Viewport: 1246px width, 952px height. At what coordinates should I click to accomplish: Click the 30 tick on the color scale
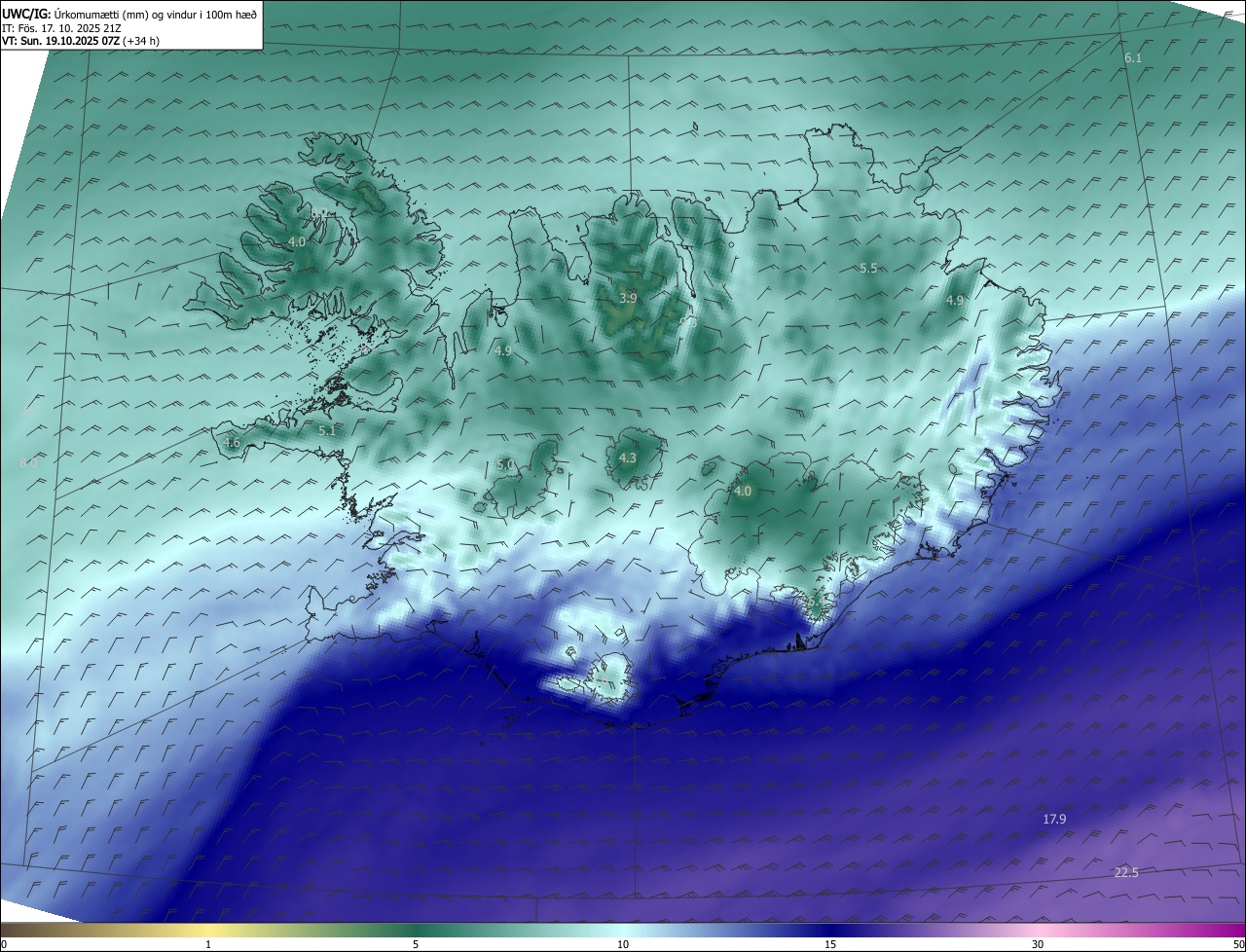click(x=1038, y=944)
